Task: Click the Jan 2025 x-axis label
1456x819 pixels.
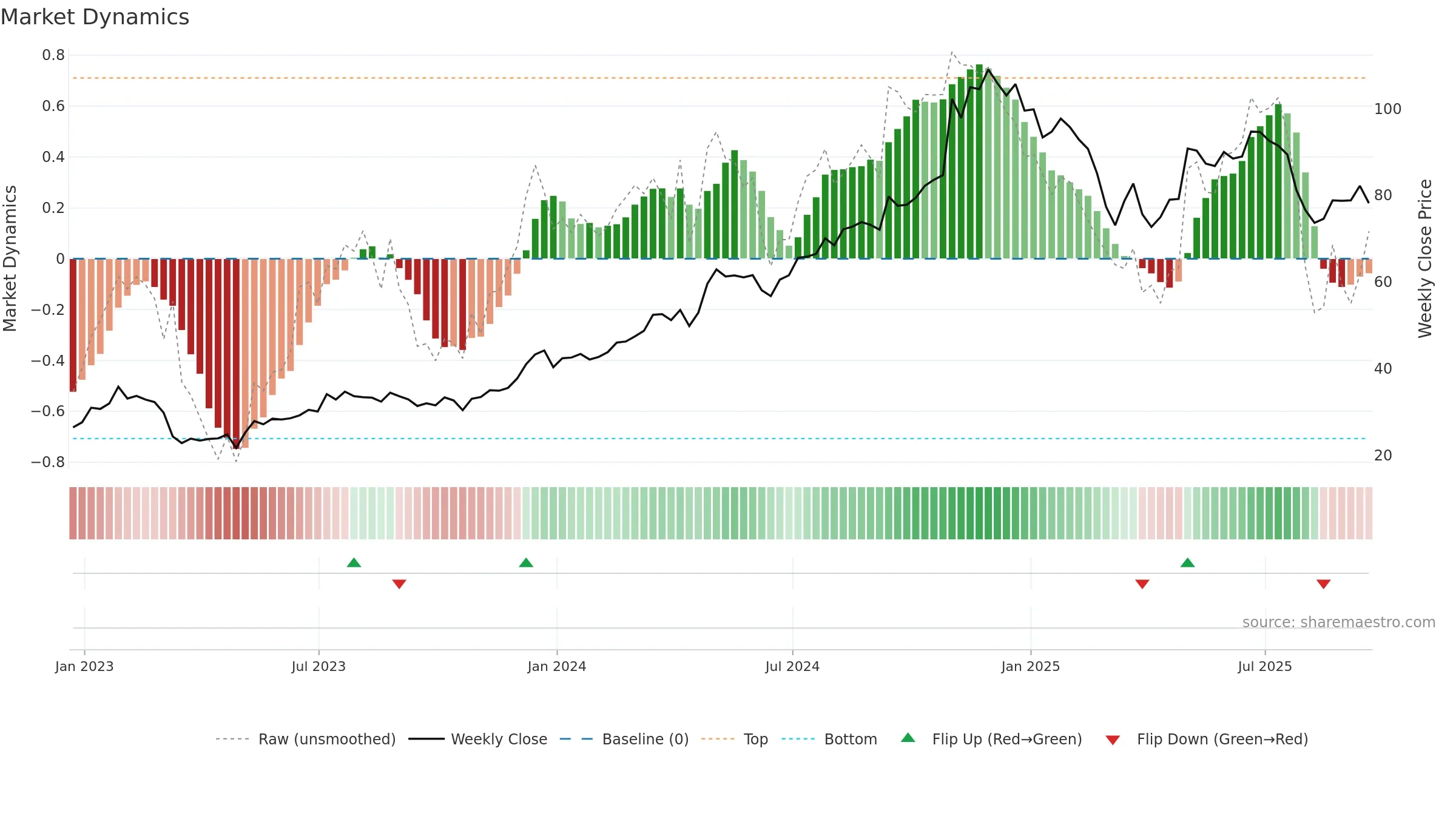Action: [x=1031, y=666]
